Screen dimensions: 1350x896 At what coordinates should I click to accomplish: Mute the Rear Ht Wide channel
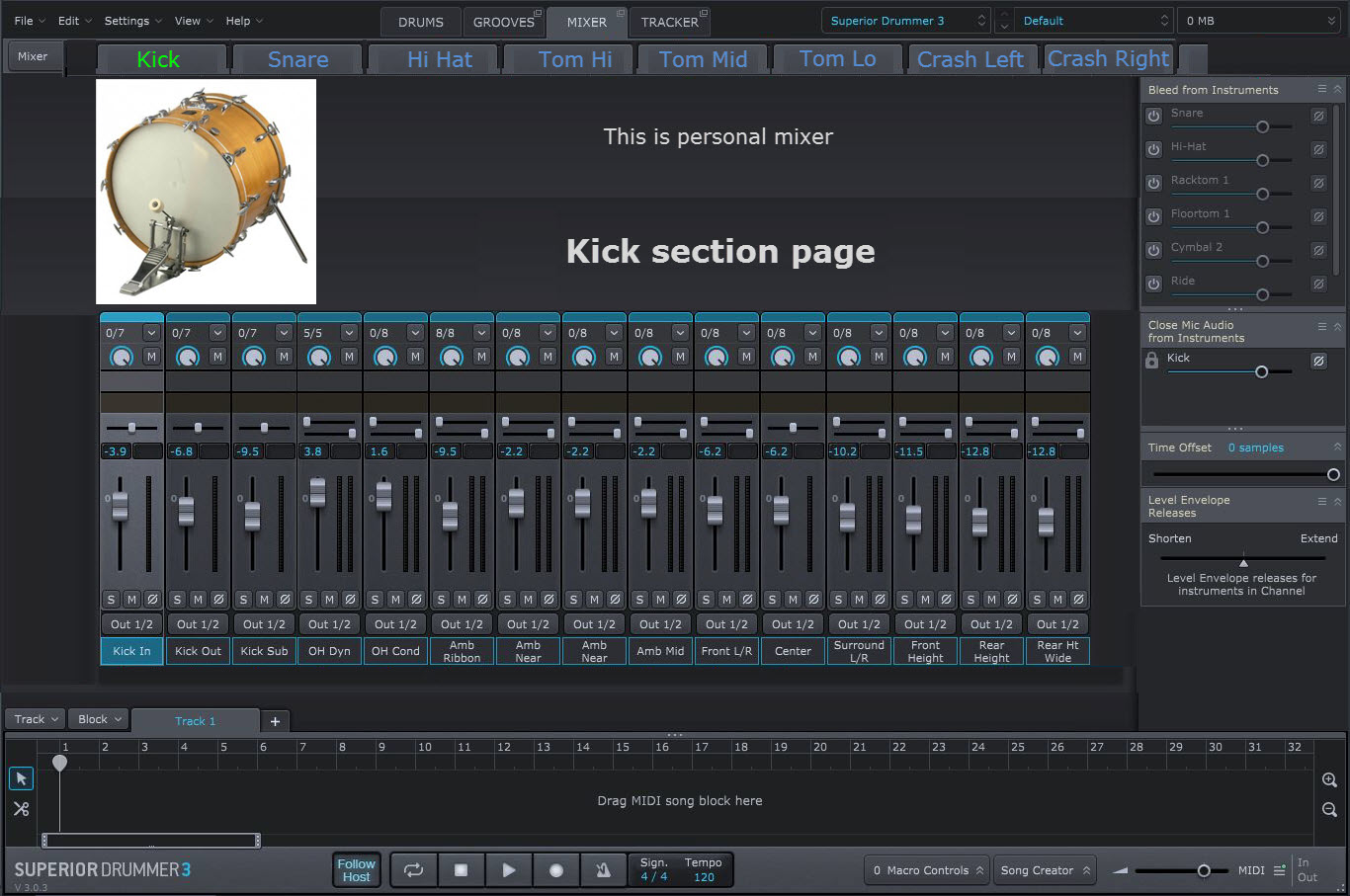click(1057, 599)
